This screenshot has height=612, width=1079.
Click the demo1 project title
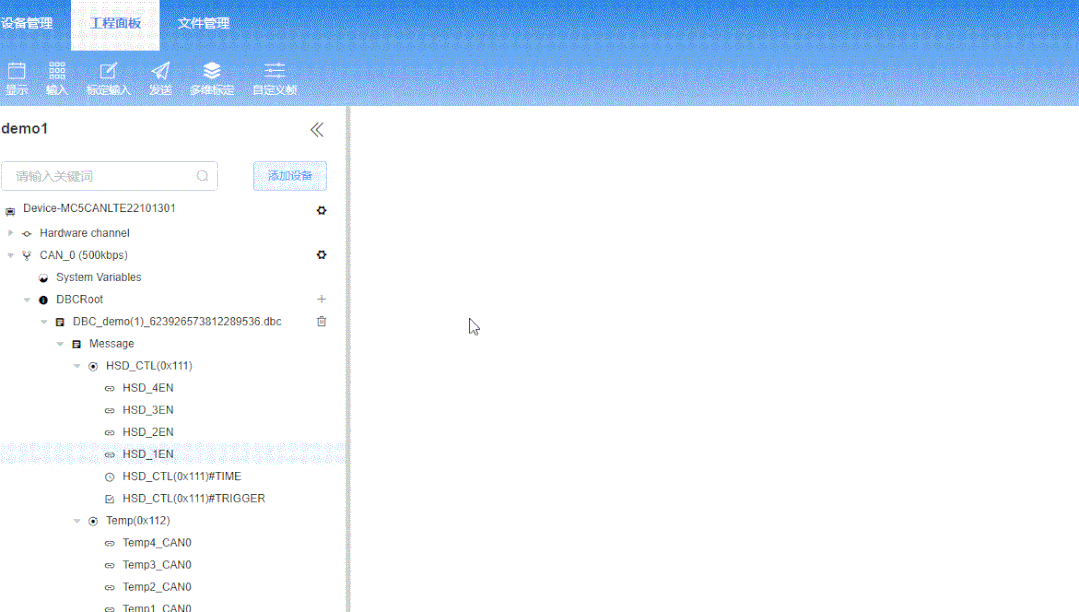click(x=25, y=129)
